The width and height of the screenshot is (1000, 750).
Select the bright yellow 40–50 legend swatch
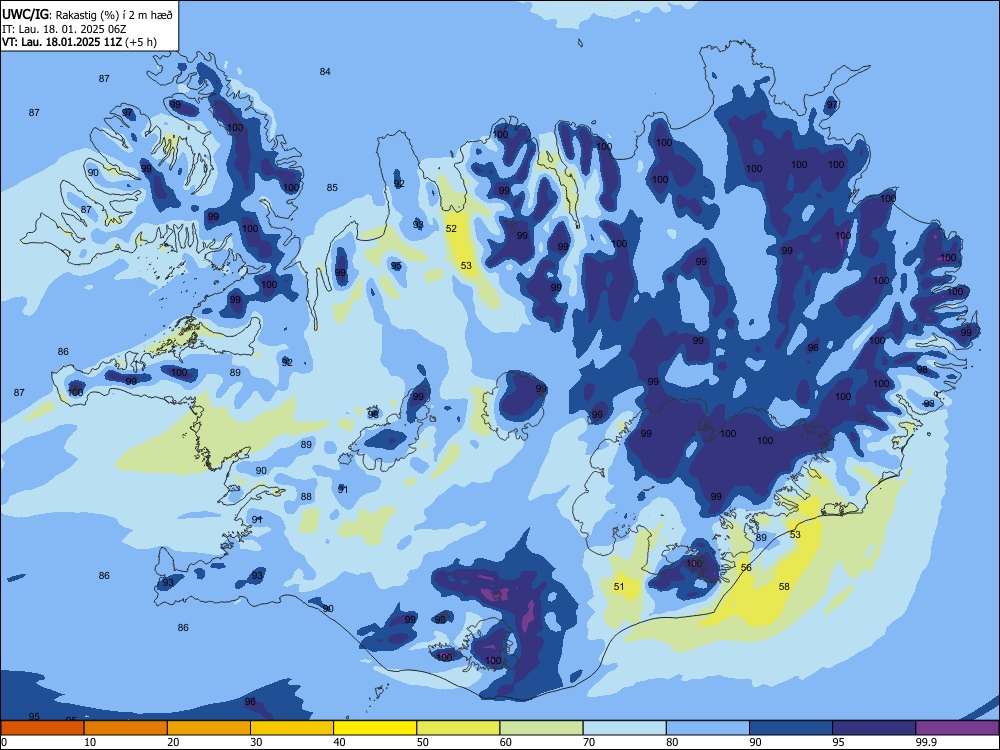tap(375, 728)
